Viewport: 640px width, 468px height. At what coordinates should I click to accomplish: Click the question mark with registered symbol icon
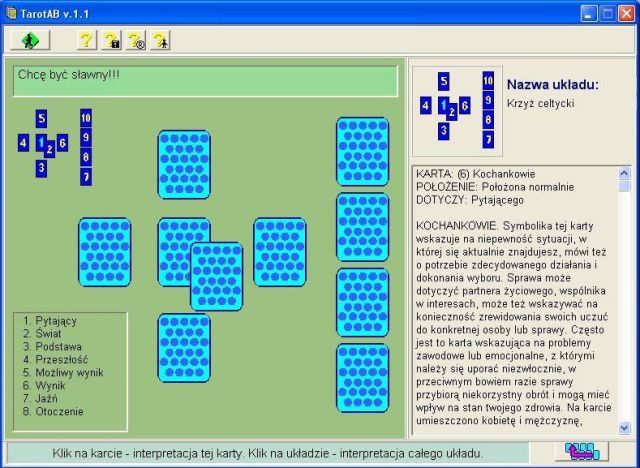pos(136,40)
